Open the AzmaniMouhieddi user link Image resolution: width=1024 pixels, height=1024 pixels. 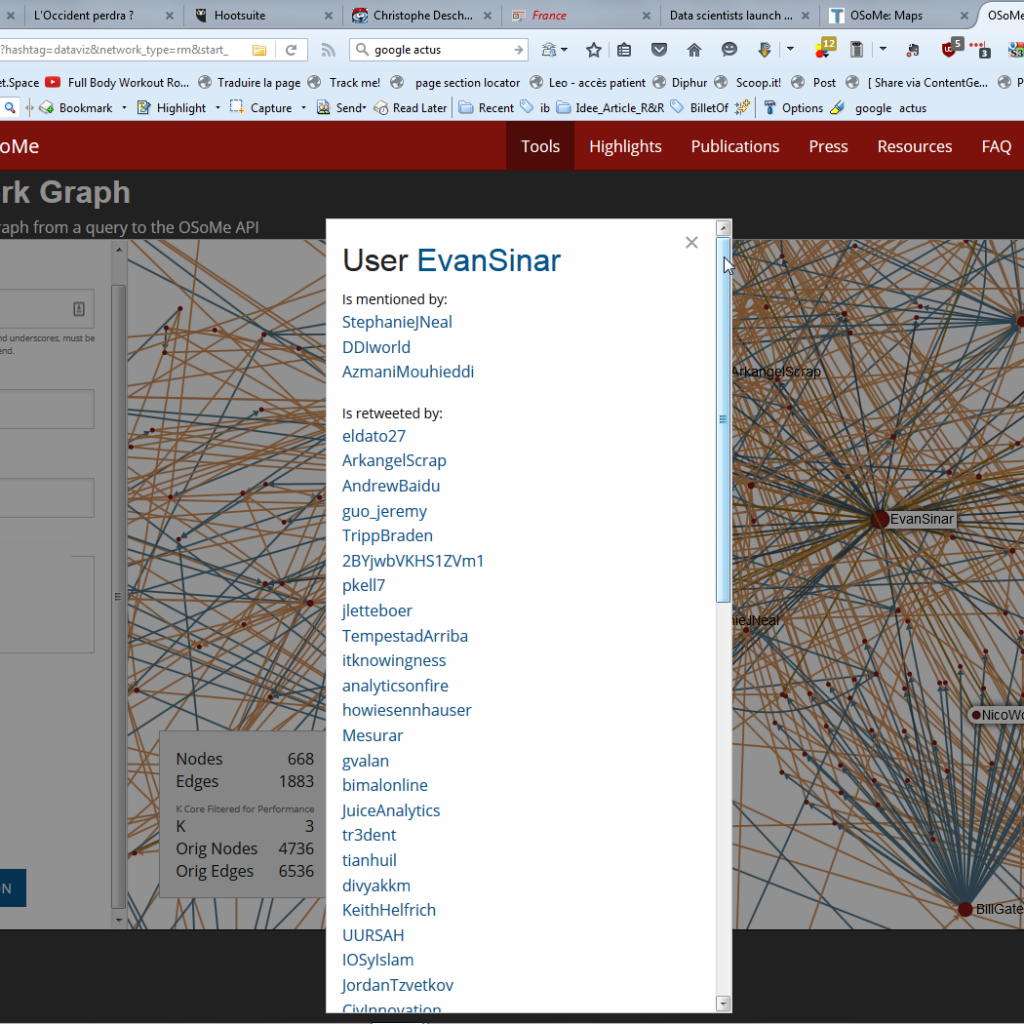click(x=408, y=372)
